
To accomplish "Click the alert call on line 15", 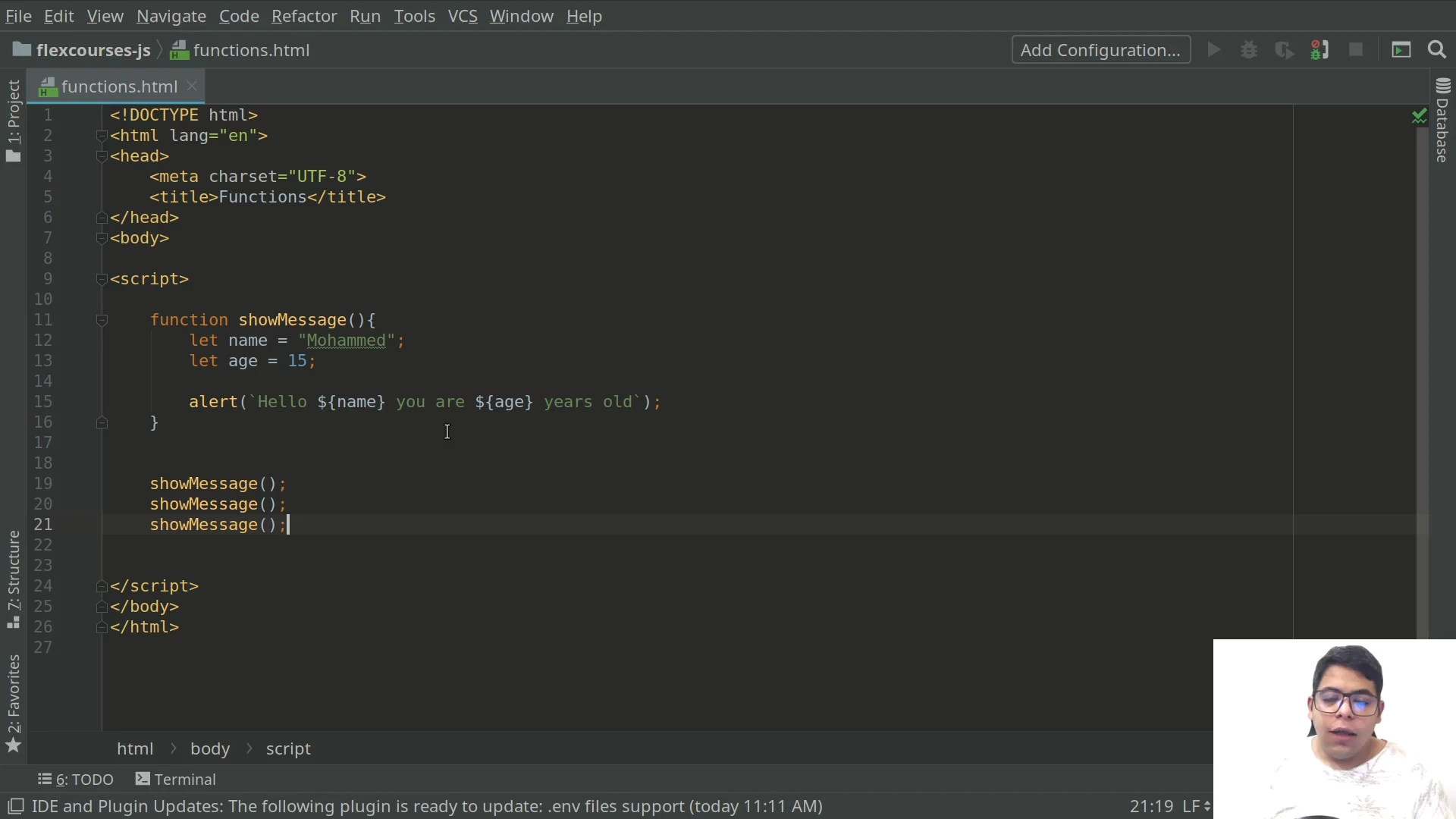I will (213, 402).
